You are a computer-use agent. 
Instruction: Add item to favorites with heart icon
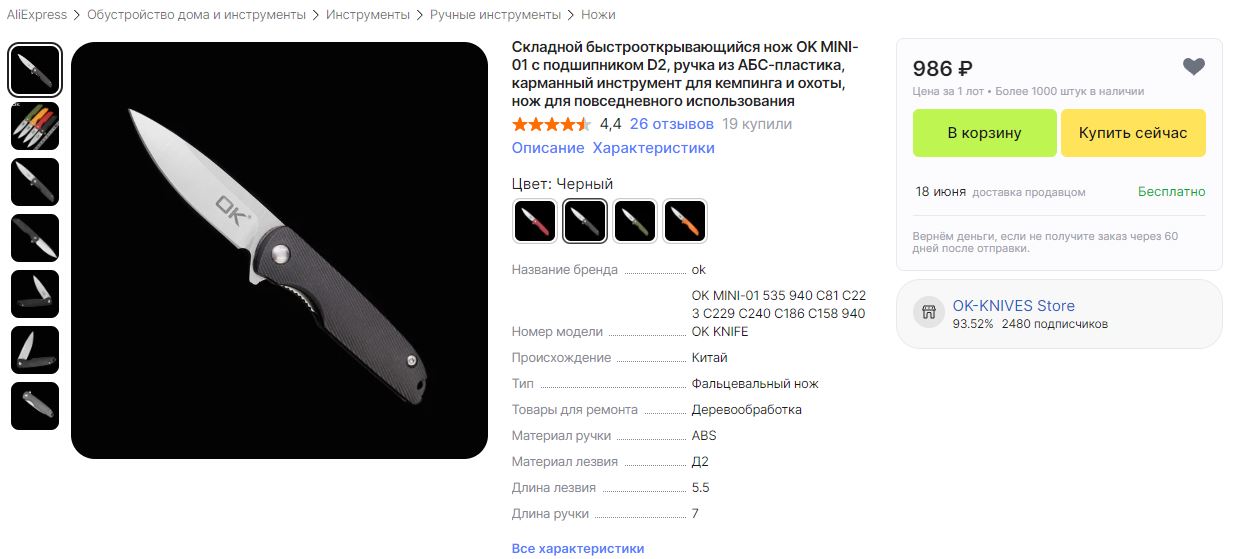tap(1193, 67)
